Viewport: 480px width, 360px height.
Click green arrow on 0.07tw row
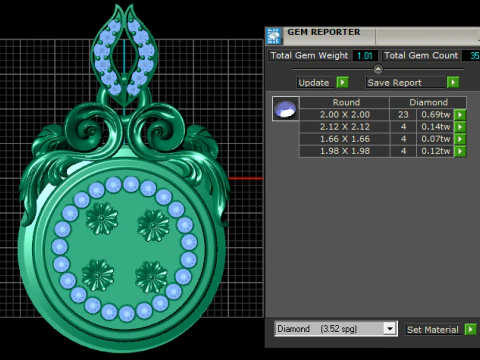point(460,139)
